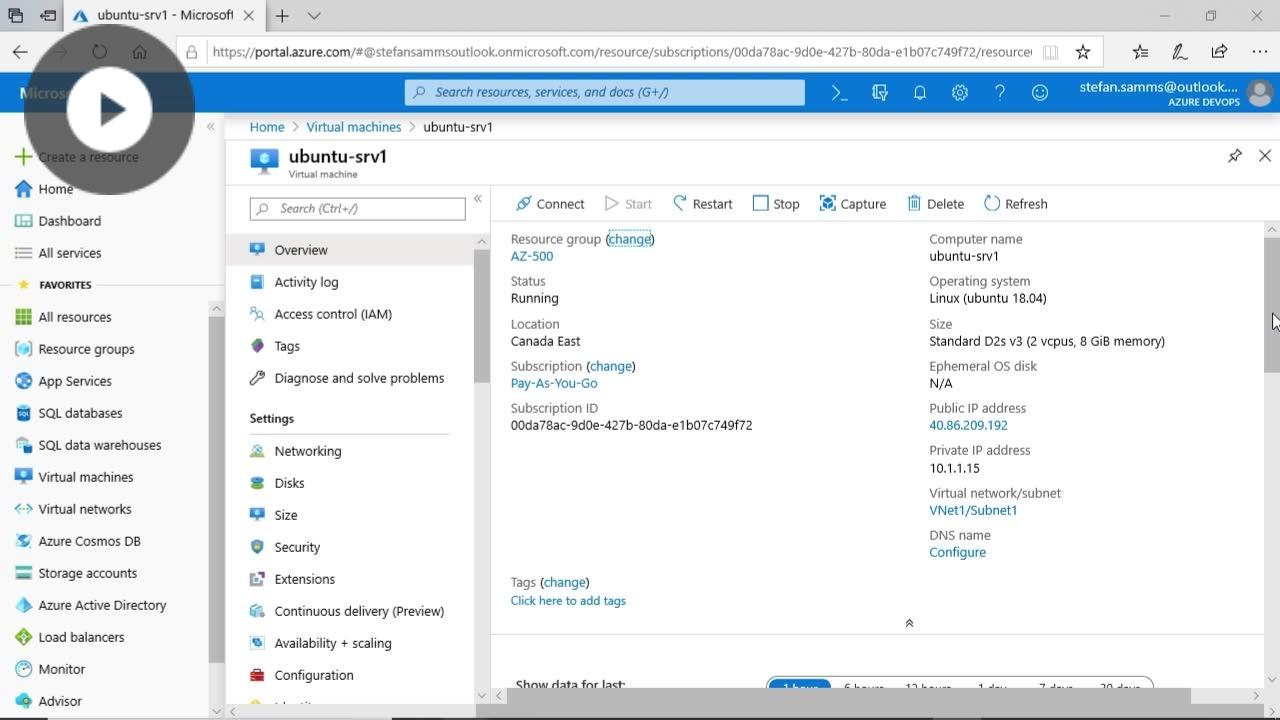Open VNet1/Subnet1 link

tap(973, 510)
